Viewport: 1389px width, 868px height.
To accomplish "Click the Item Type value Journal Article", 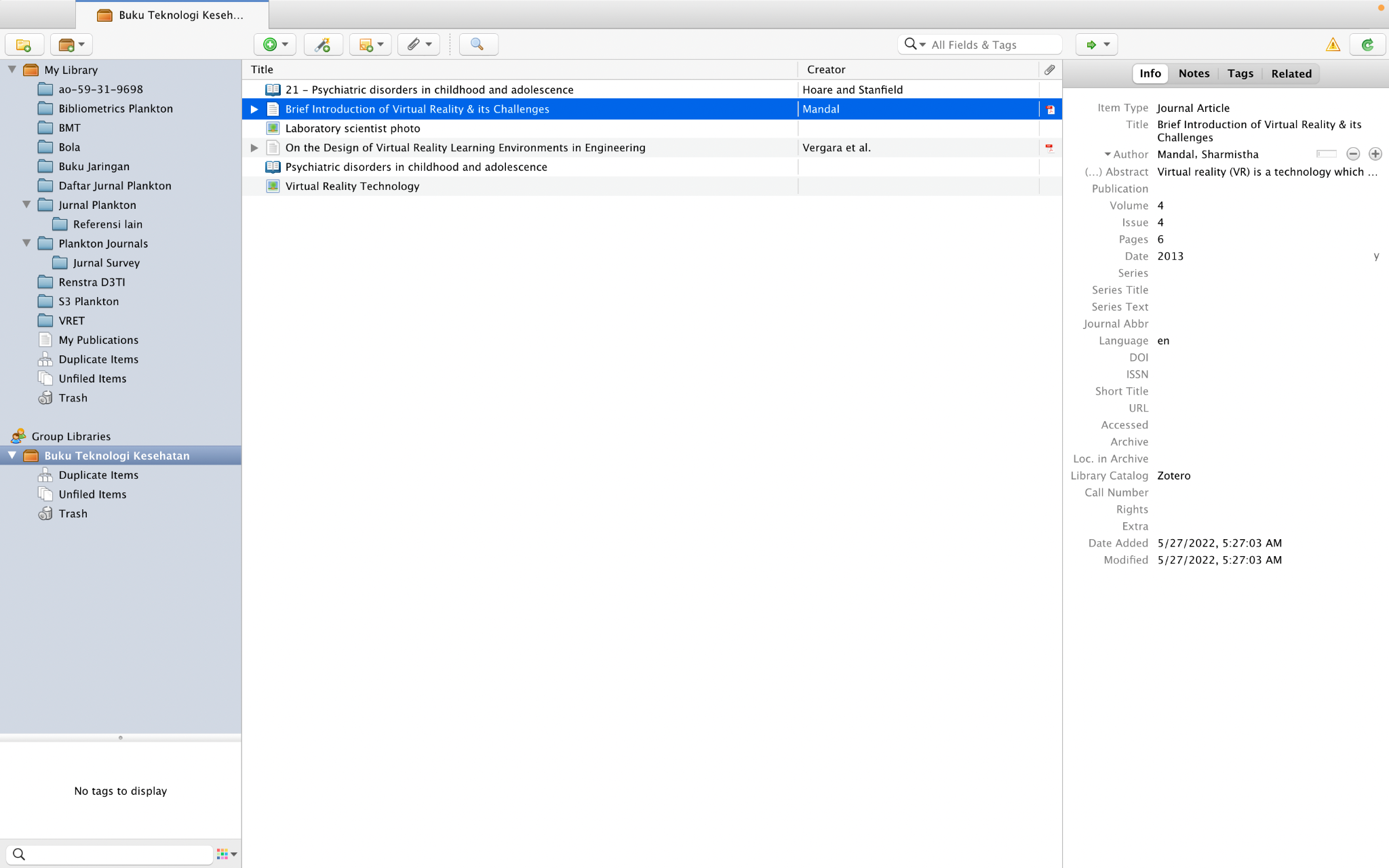I will pyautogui.click(x=1193, y=108).
